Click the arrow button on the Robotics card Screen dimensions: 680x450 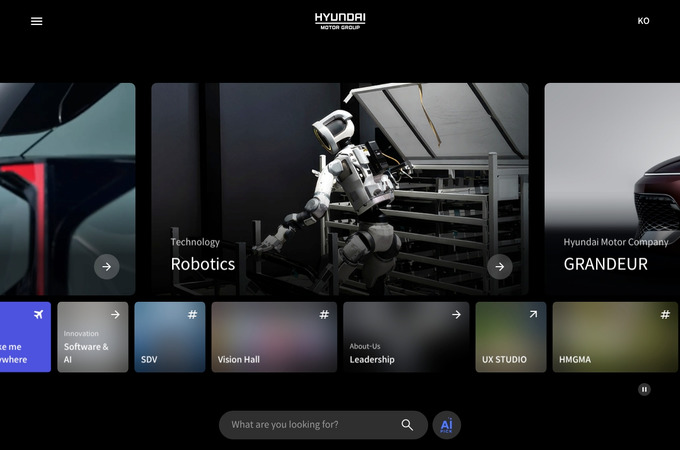tap(500, 267)
